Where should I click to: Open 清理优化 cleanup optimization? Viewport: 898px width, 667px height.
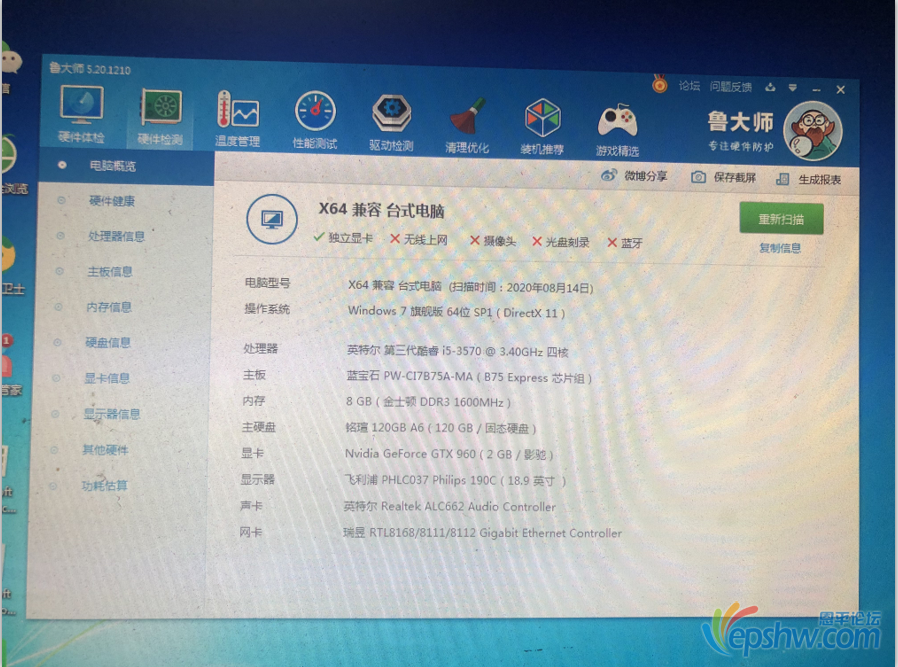[x=467, y=125]
